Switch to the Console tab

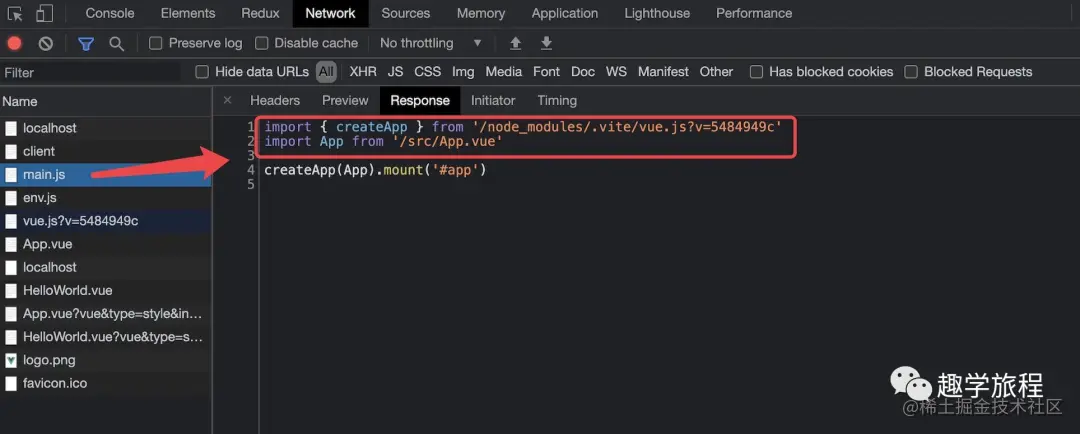pos(110,13)
